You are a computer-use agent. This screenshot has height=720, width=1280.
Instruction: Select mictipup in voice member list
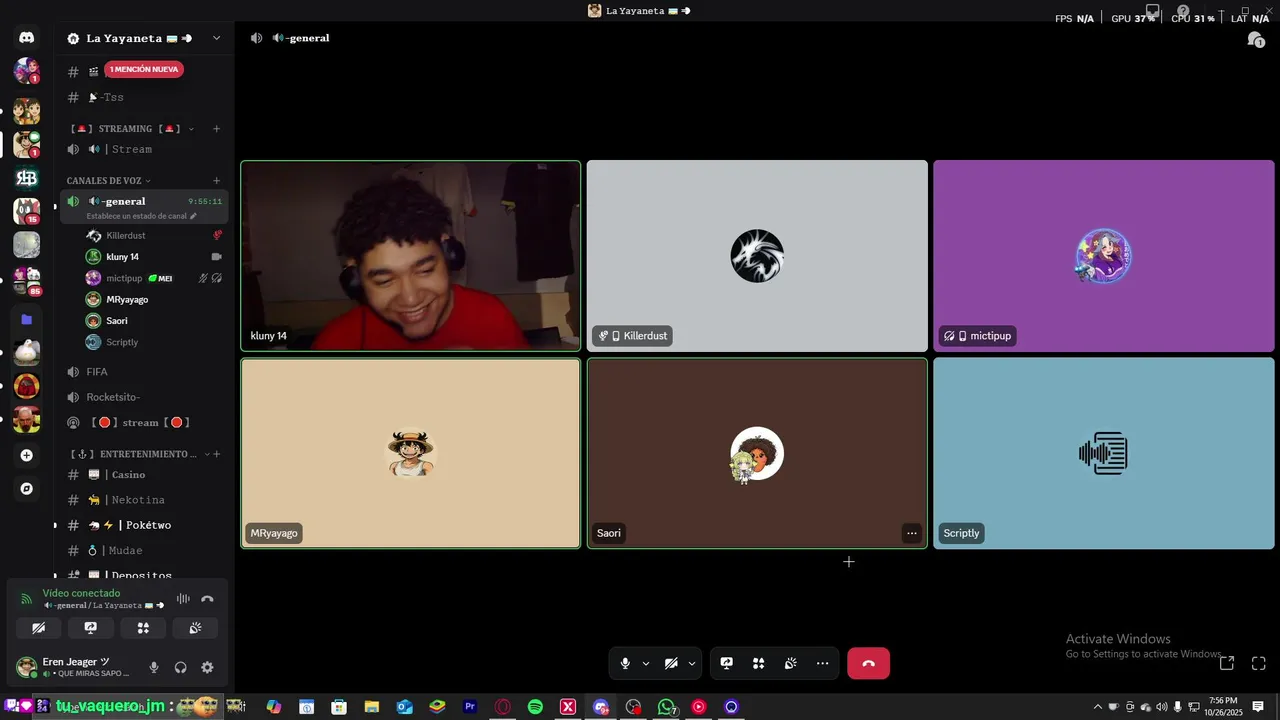click(x=154, y=278)
